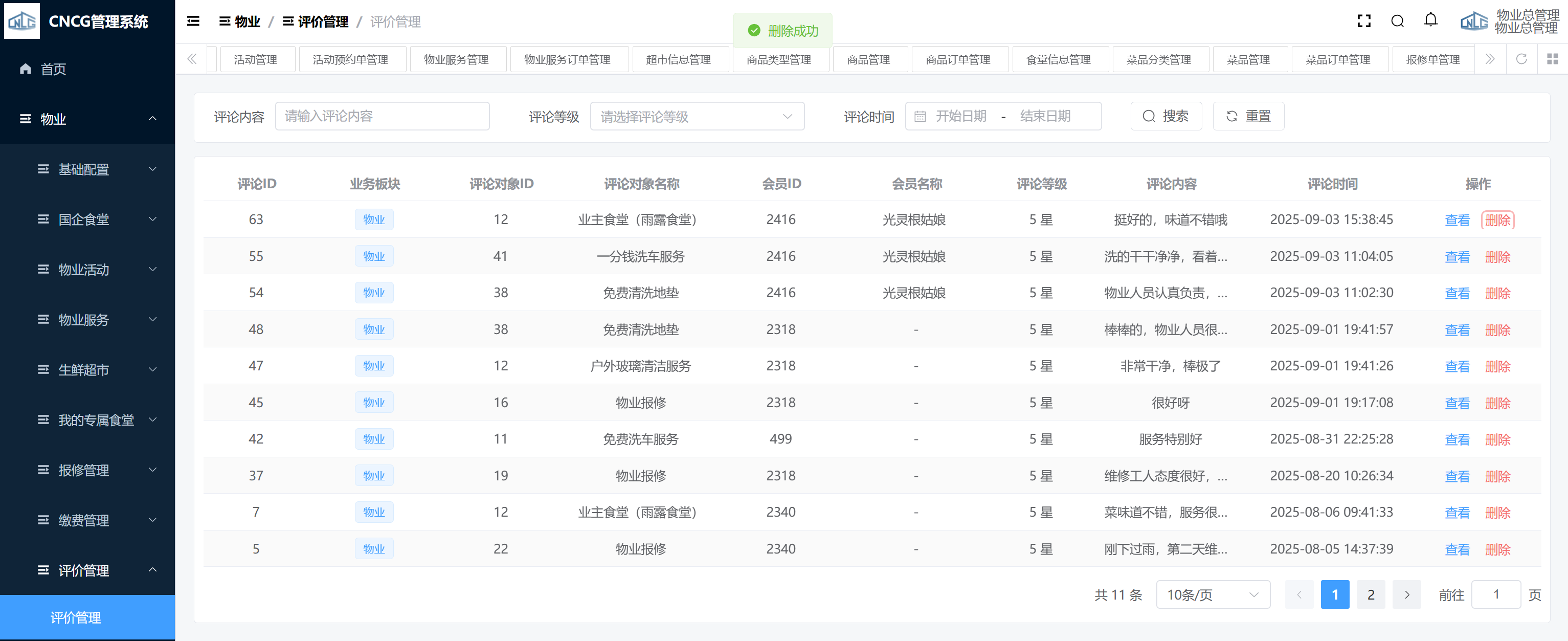Viewport: 1568px width, 641px height.
Task: Click the 搜索 button
Action: point(1165,116)
